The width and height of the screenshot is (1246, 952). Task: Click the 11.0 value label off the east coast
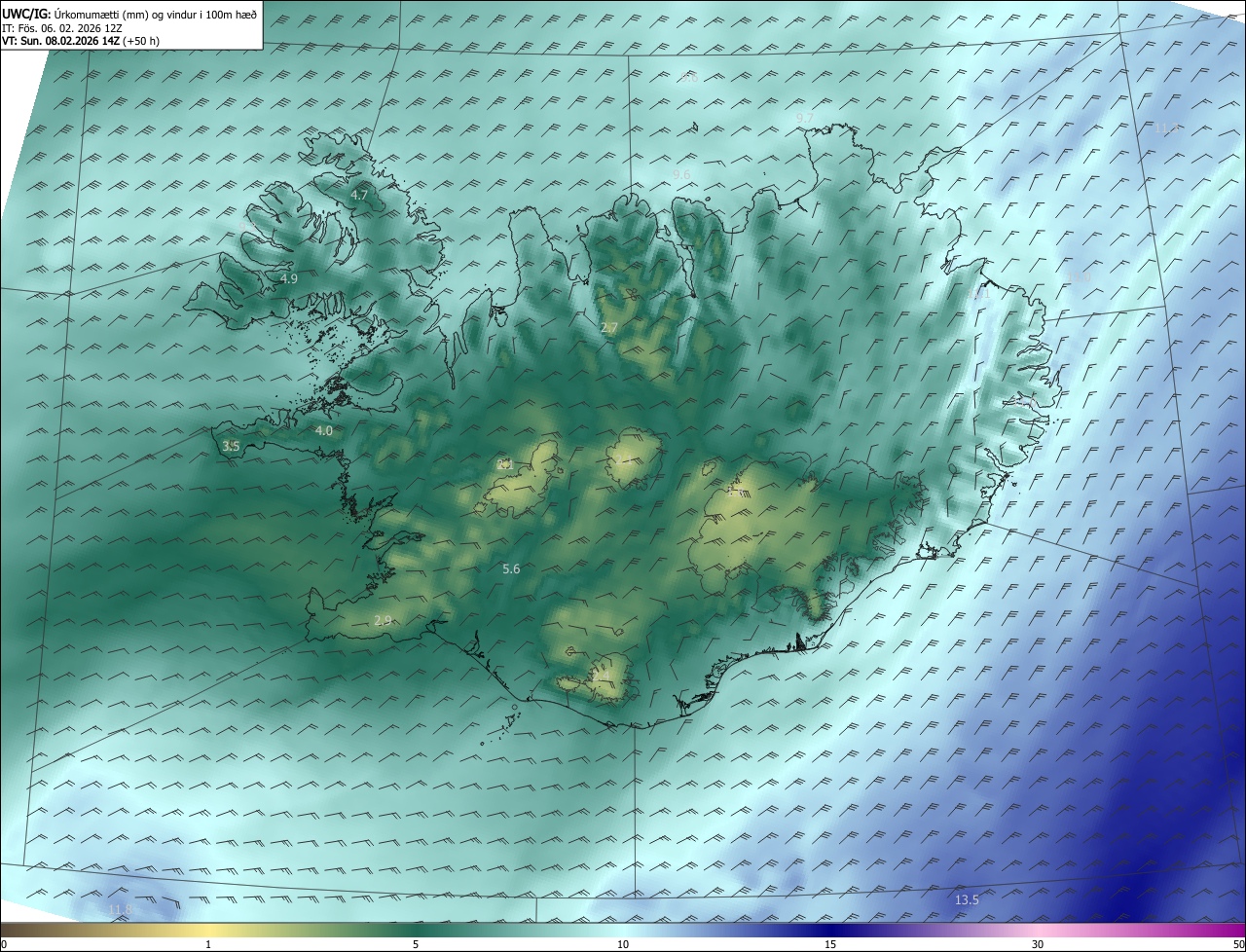click(1081, 277)
